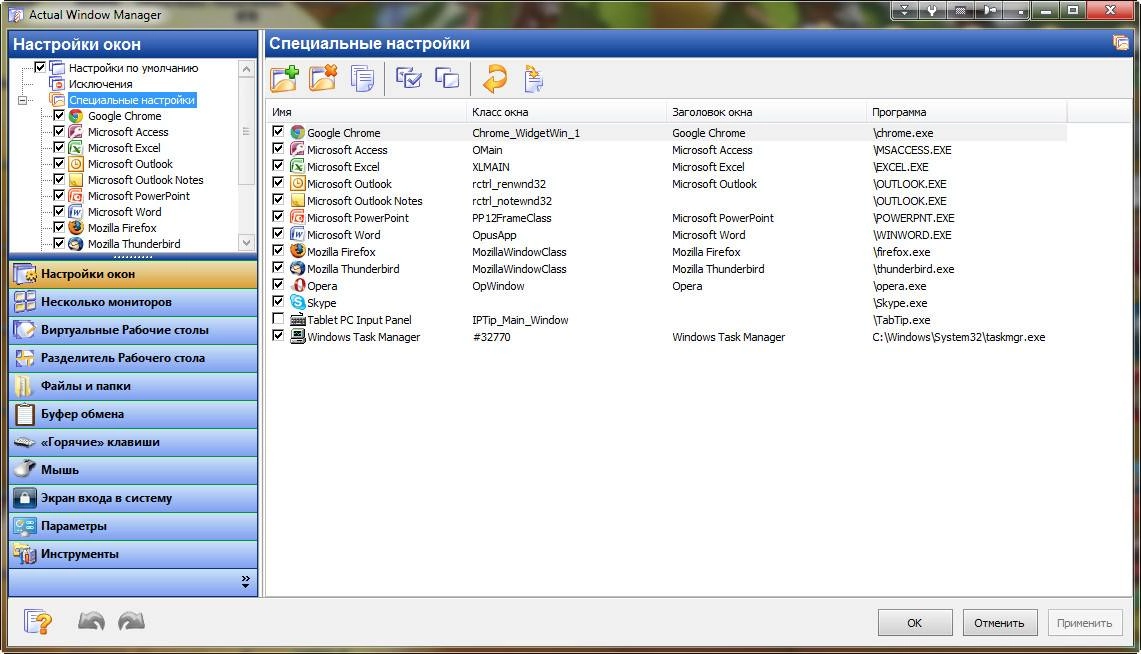
Task: Click the page-with-arrow toolbar icon
Action: click(533, 78)
